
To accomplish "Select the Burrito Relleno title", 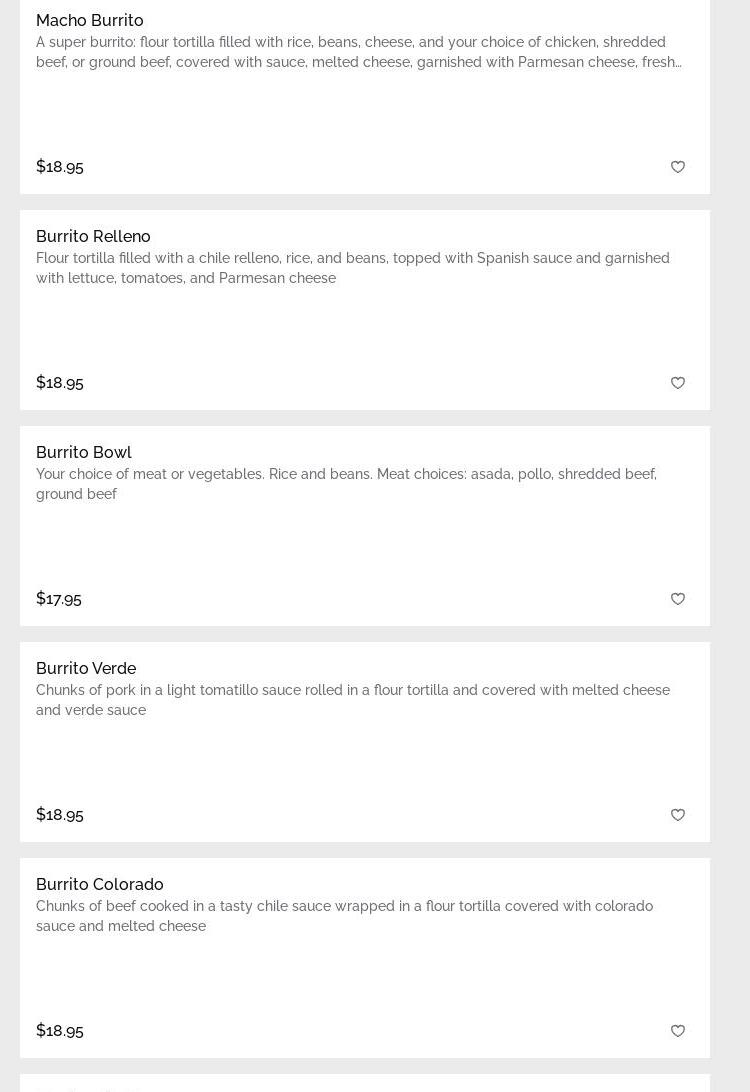I will click(93, 236).
